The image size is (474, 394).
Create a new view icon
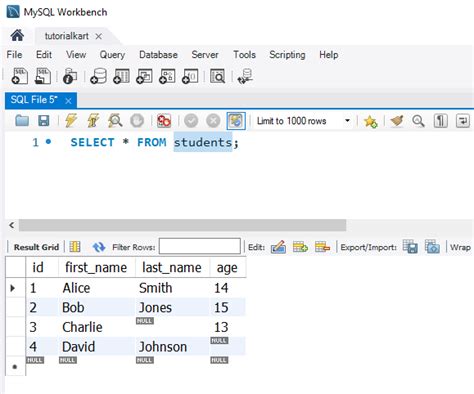144,76
